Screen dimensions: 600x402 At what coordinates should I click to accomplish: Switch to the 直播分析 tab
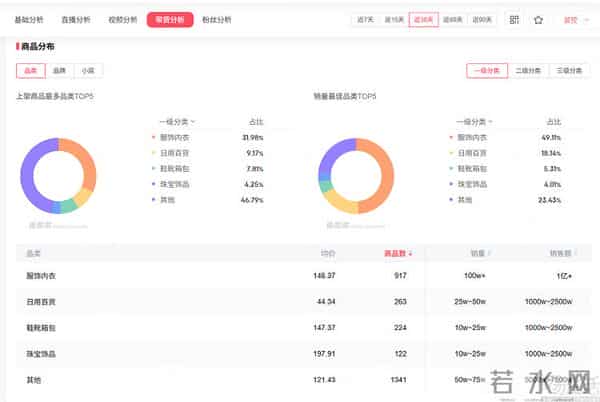point(76,20)
